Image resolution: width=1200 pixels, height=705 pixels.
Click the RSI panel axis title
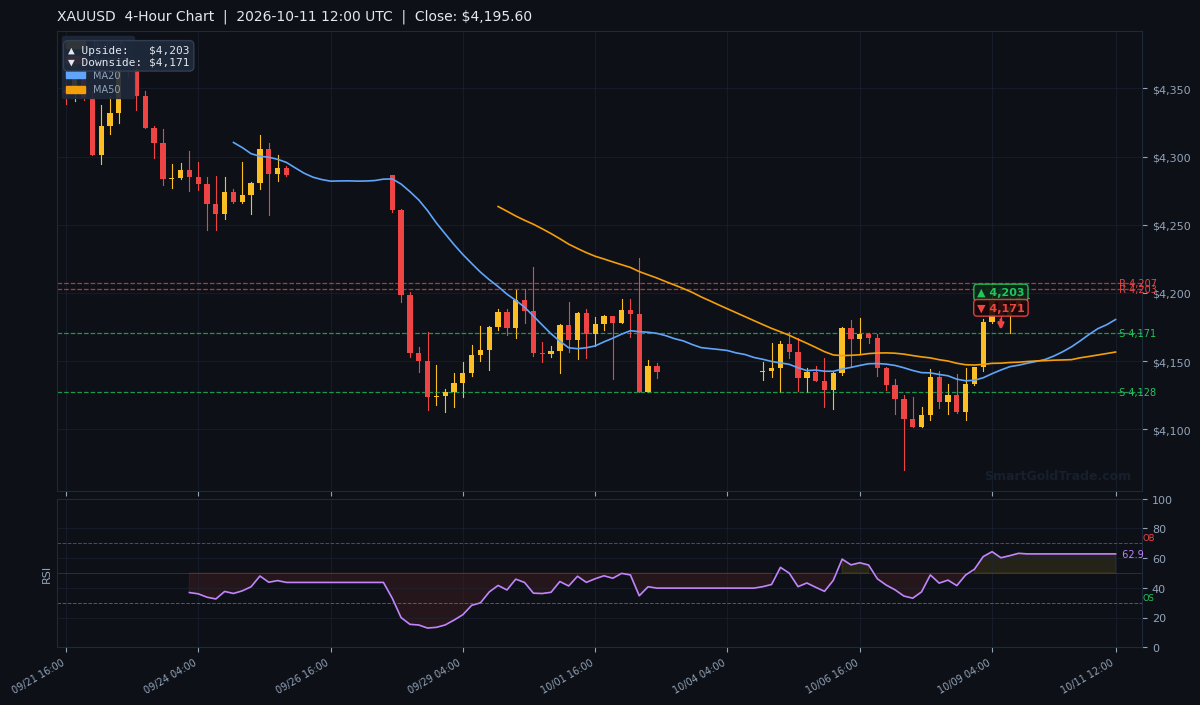(46, 575)
